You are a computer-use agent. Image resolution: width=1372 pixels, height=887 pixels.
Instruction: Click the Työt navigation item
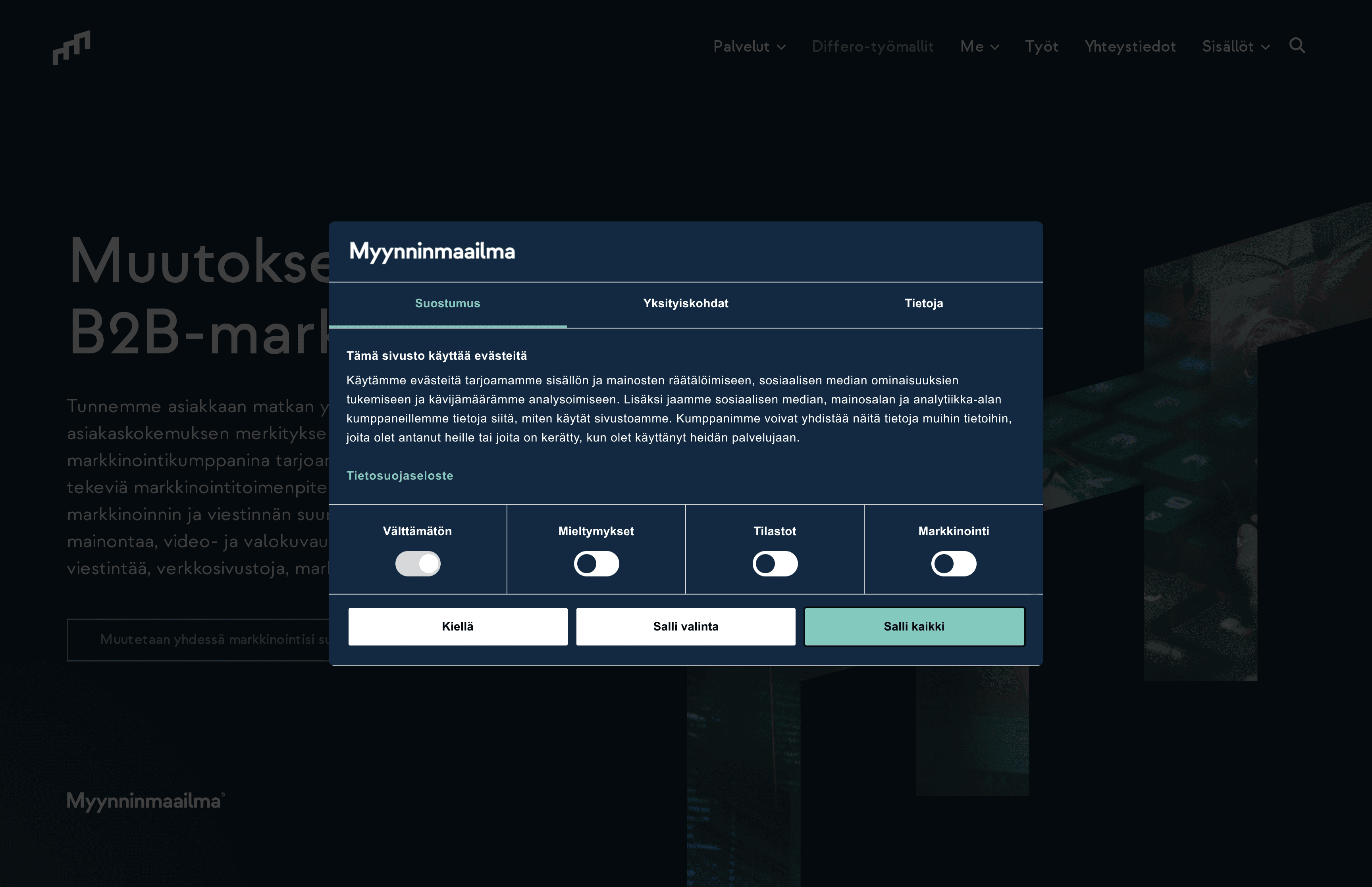(x=1041, y=46)
